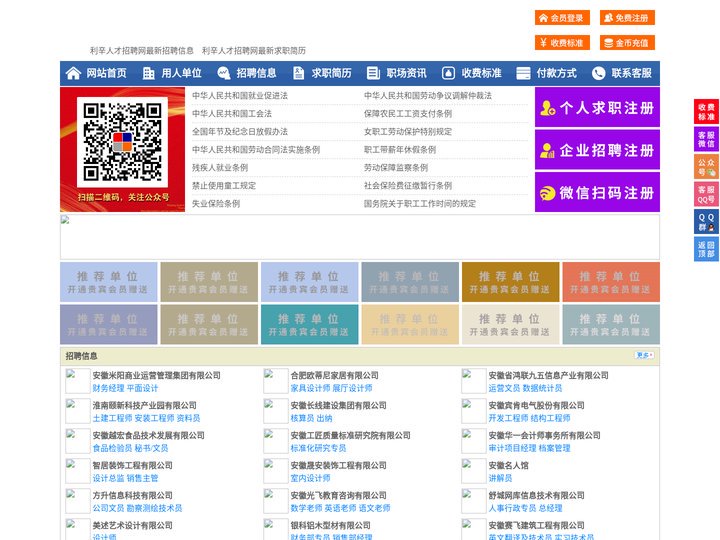Click the broken banner image below the QR section
The height and width of the screenshot is (540, 720).
tap(360, 237)
